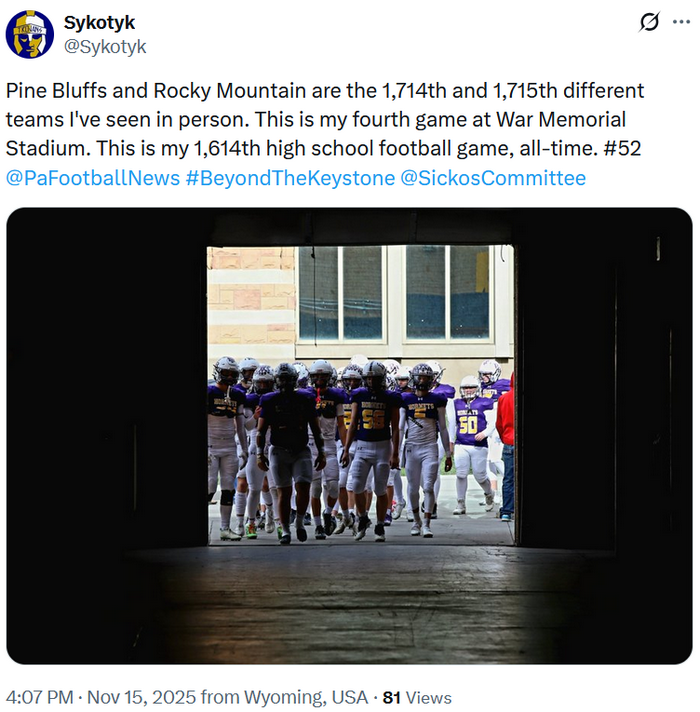Viewport: 700px width, 712px height.
Task: Click the Sykotyk Trojans profile avatar
Action: [30, 34]
